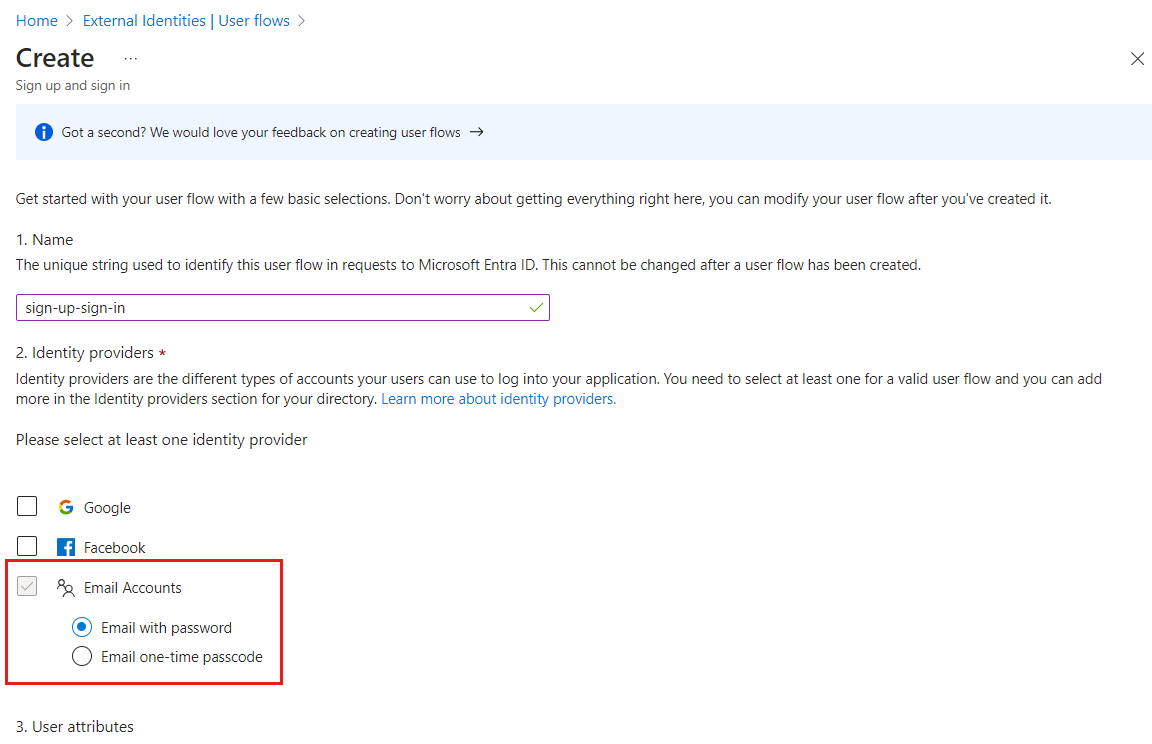
Task: Click the green checkmark in the name field
Action: pos(536,307)
